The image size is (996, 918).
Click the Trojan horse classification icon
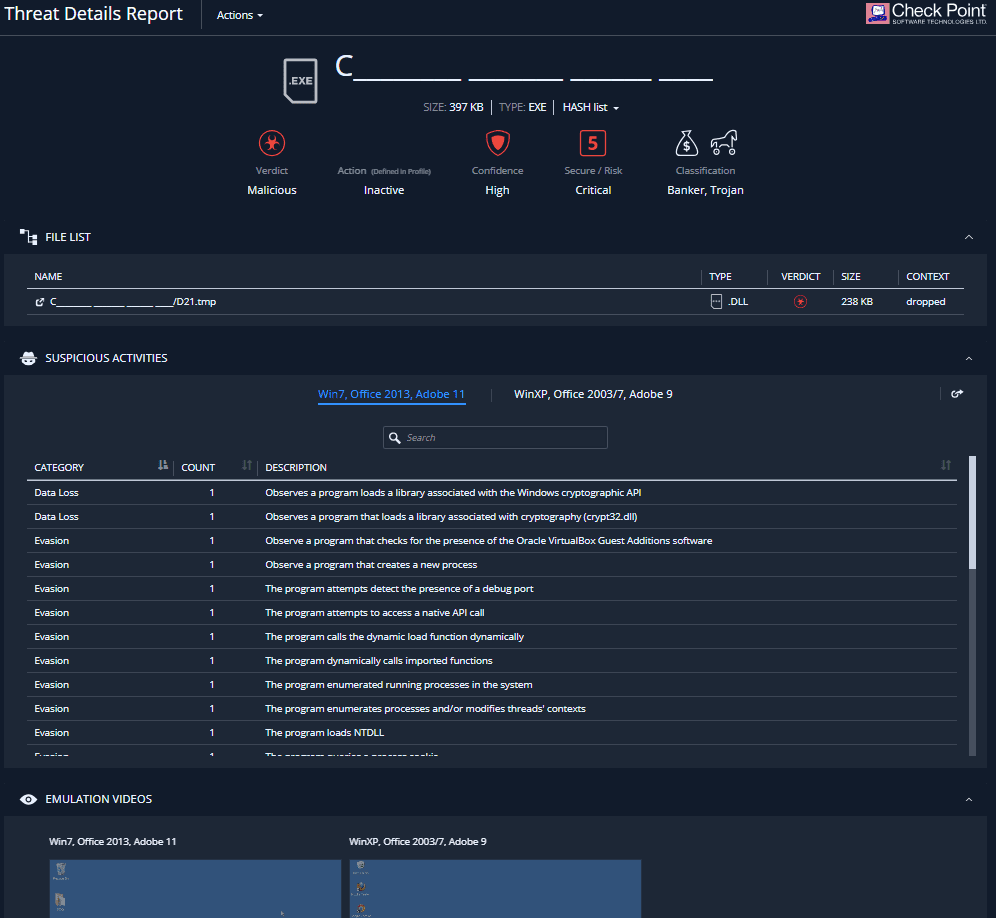pos(723,144)
